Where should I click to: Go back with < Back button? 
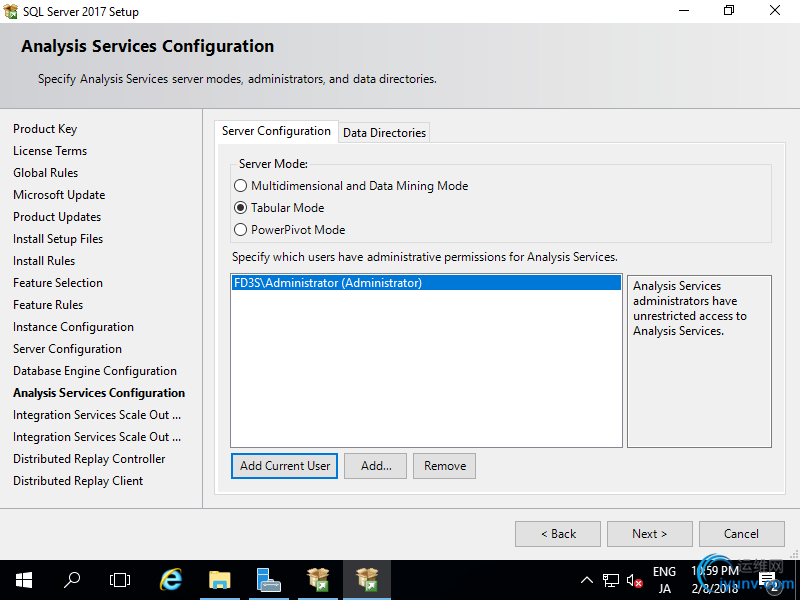[x=558, y=534]
